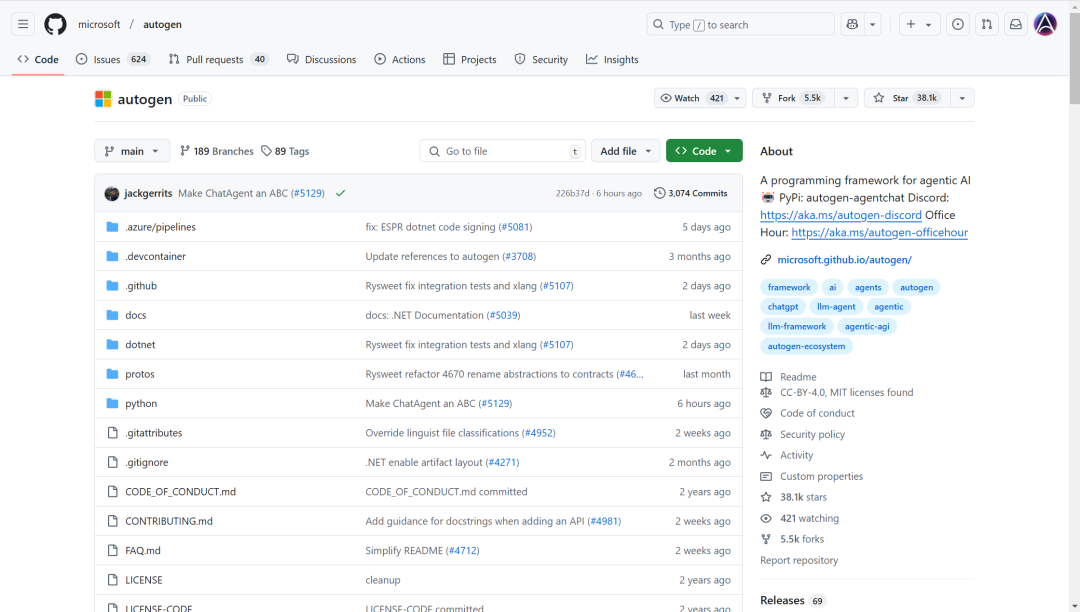This screenshot has width=1080, height=612.
Task: Open the main branch selector dropdown
Action: point(132,151)
